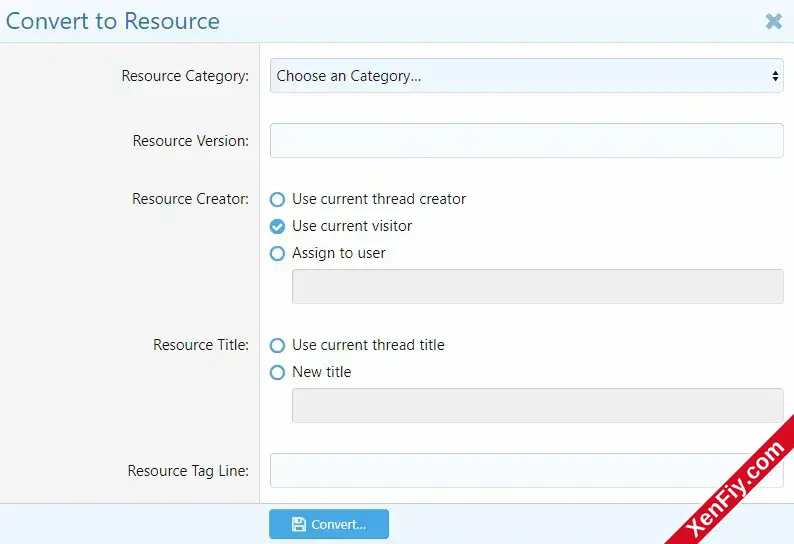Screen dimensions: 794x544
Task: Click the Resource Category dropdown arrows
Action: [775, 76]
